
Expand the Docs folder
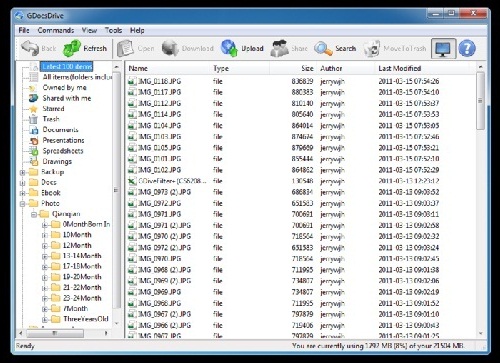[x=22, y=183]
